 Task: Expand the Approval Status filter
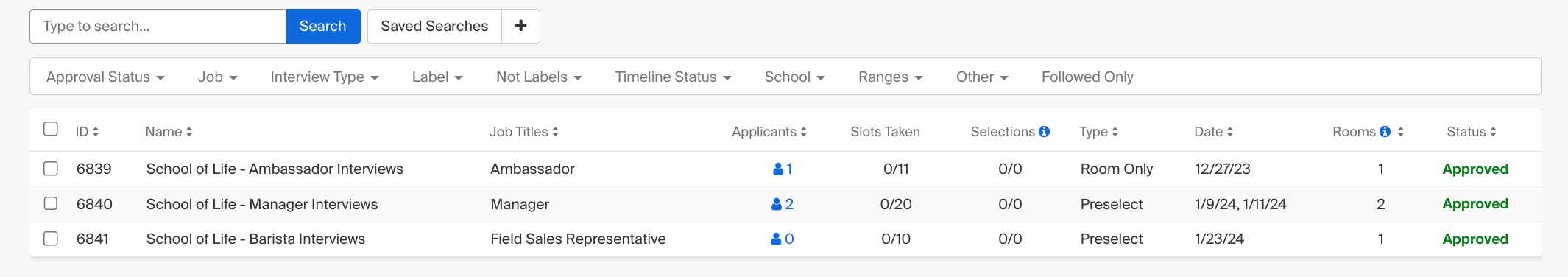coord(105,77)
